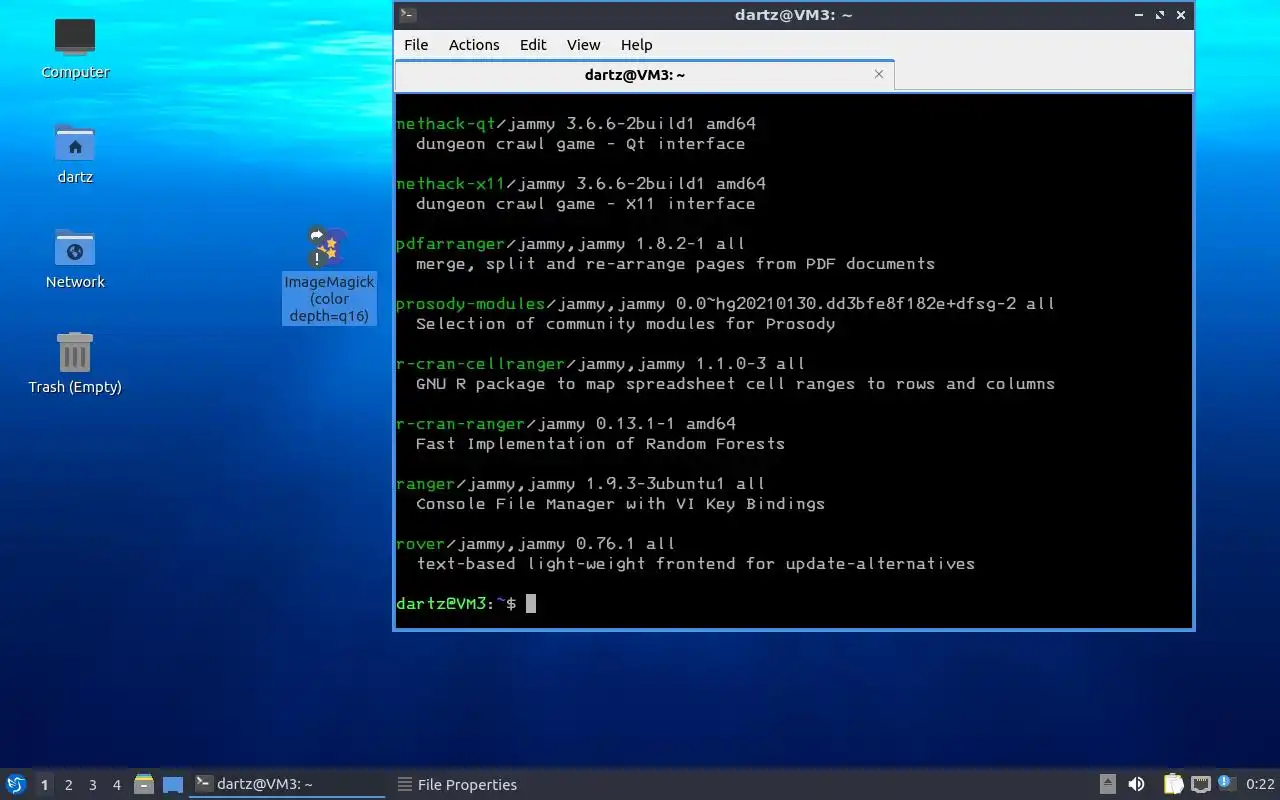Click the 'nethack-qt' package name
Viewport: 1280px width, 800px height.
[446, 124]
